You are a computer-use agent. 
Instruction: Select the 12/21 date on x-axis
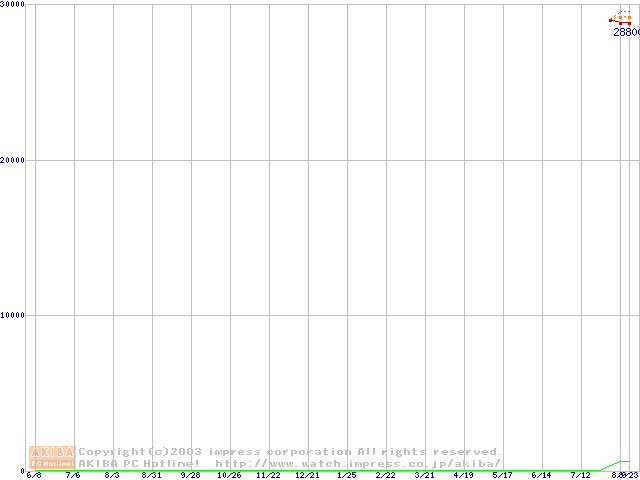tap(307, 475)
